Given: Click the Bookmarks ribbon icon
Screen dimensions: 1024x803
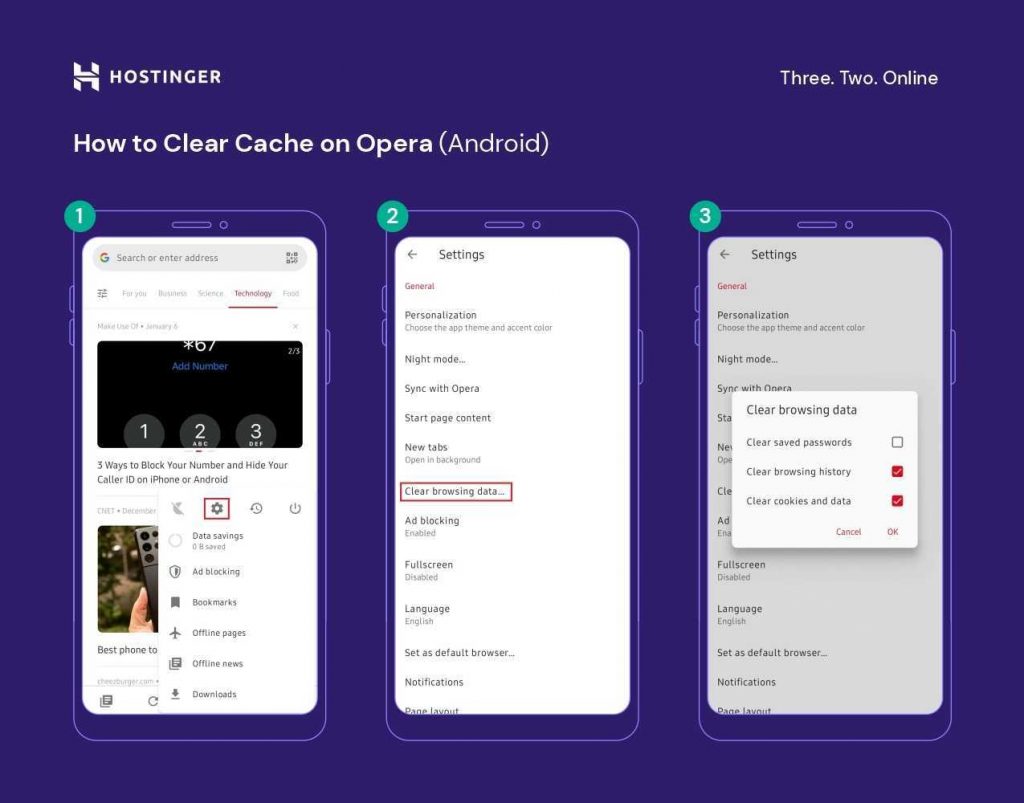Looking at the screenshot, I should (x=175, y=602).
